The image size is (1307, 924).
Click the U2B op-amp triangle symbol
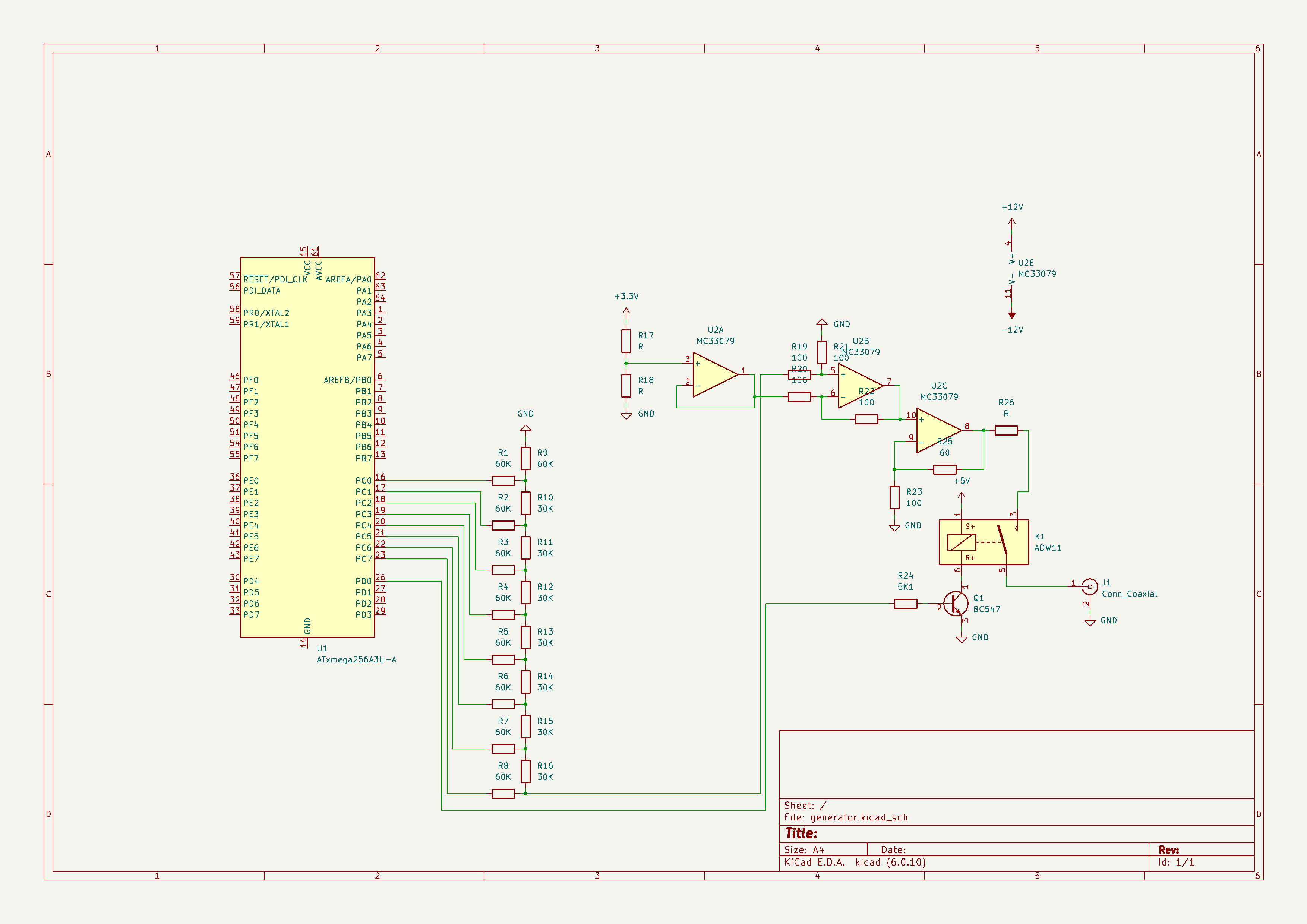(x=861, y=386)
